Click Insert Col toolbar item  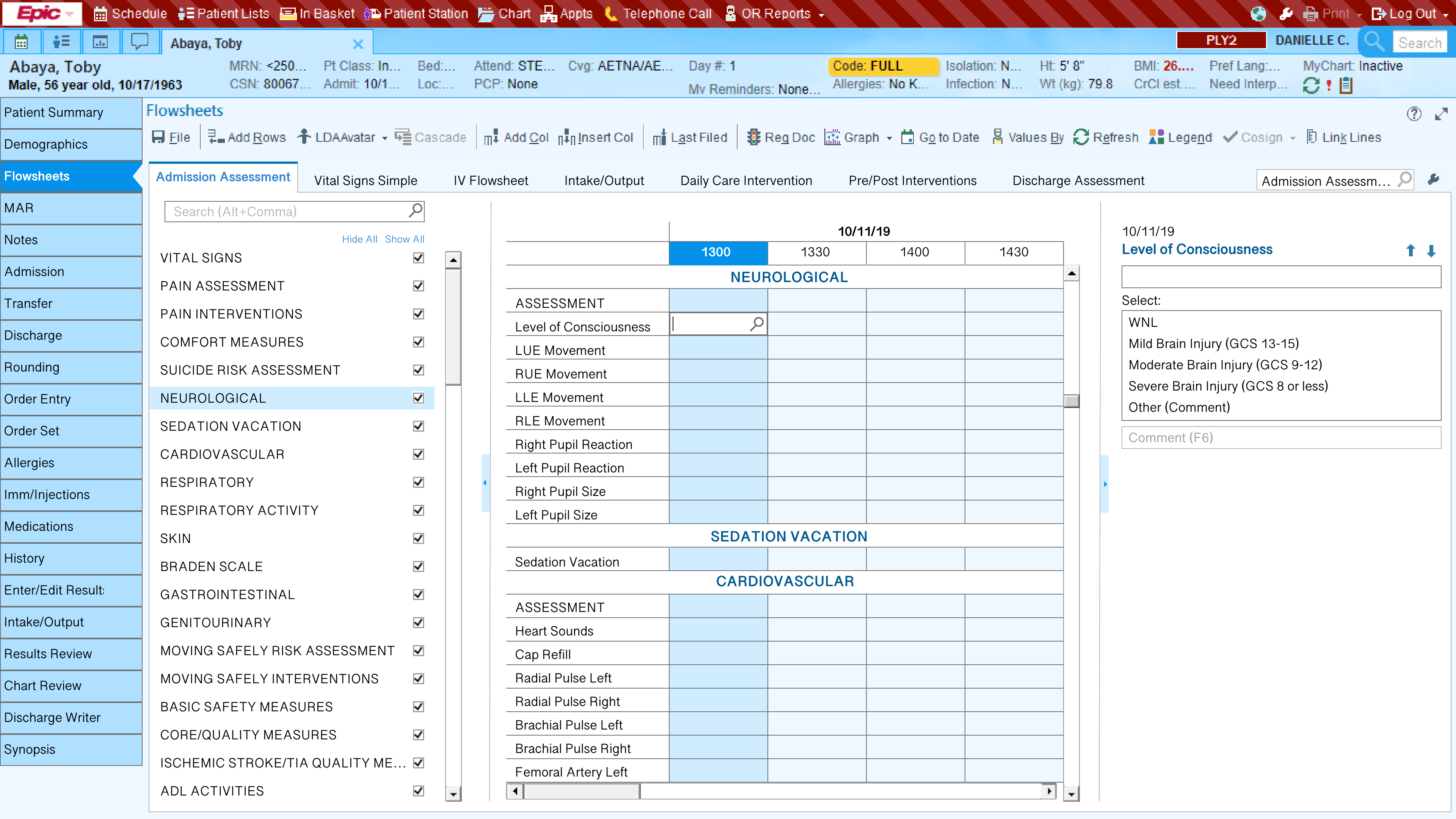596,137
